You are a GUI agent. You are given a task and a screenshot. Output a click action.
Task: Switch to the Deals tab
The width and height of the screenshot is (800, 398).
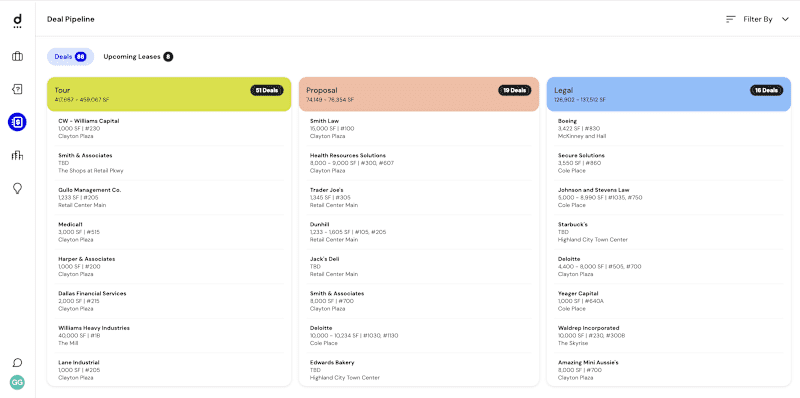[x=70, y=57]
